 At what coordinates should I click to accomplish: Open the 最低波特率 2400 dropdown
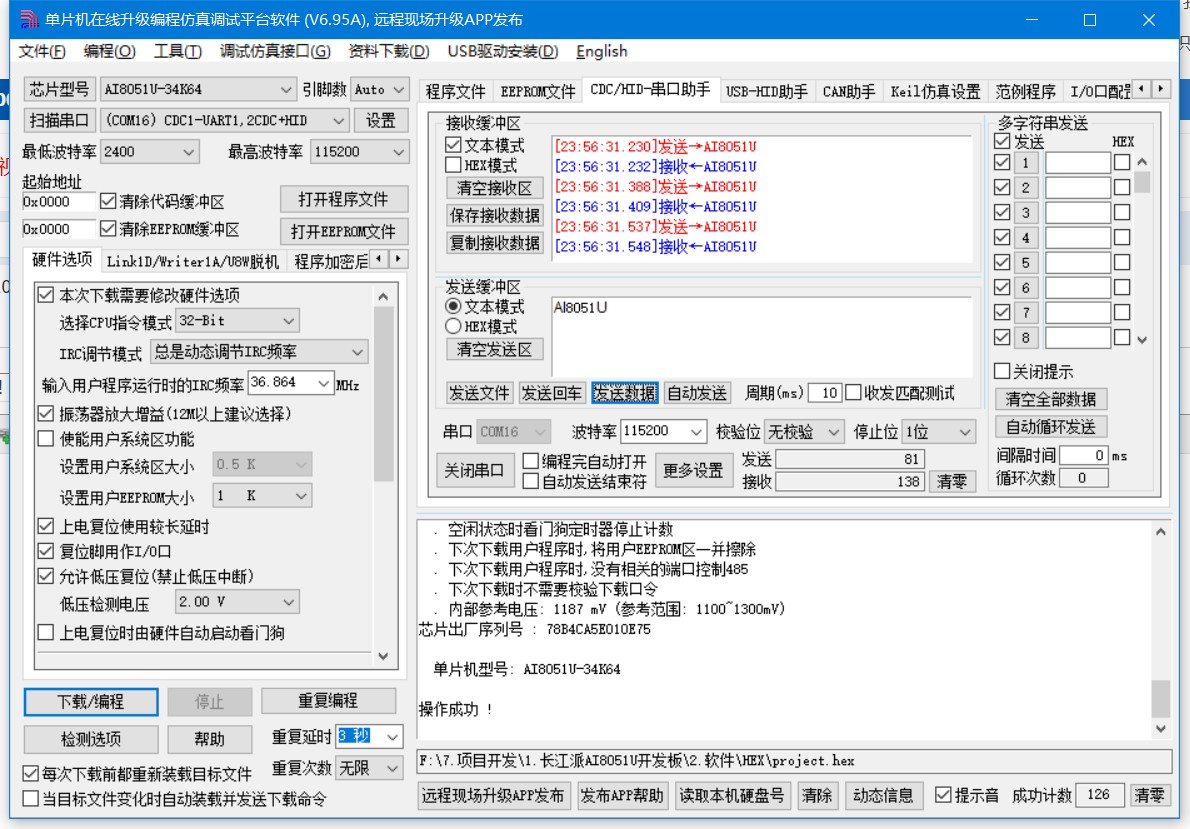click(188, 152)
